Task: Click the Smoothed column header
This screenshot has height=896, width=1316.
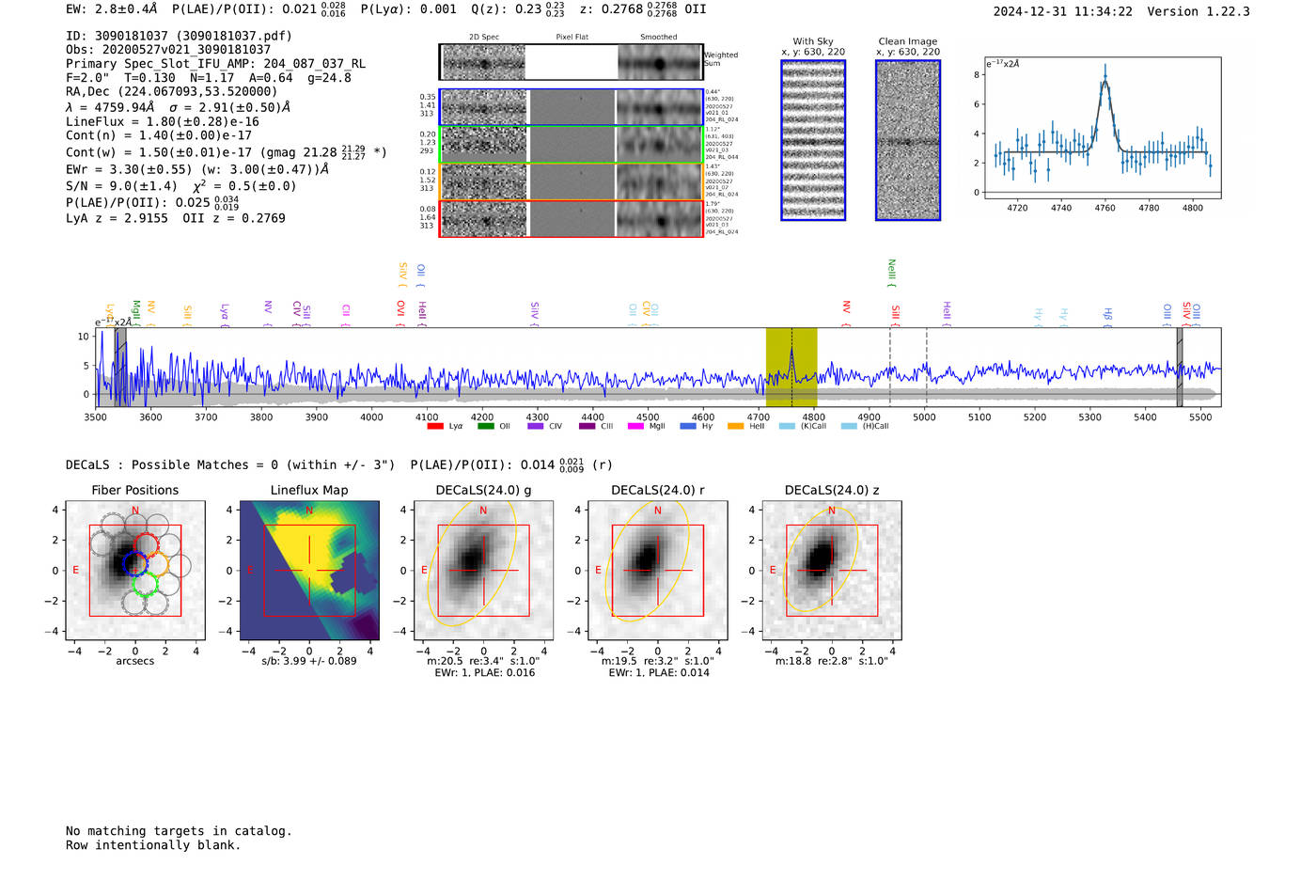Action: pyautogui.click(x=659, y=37)
